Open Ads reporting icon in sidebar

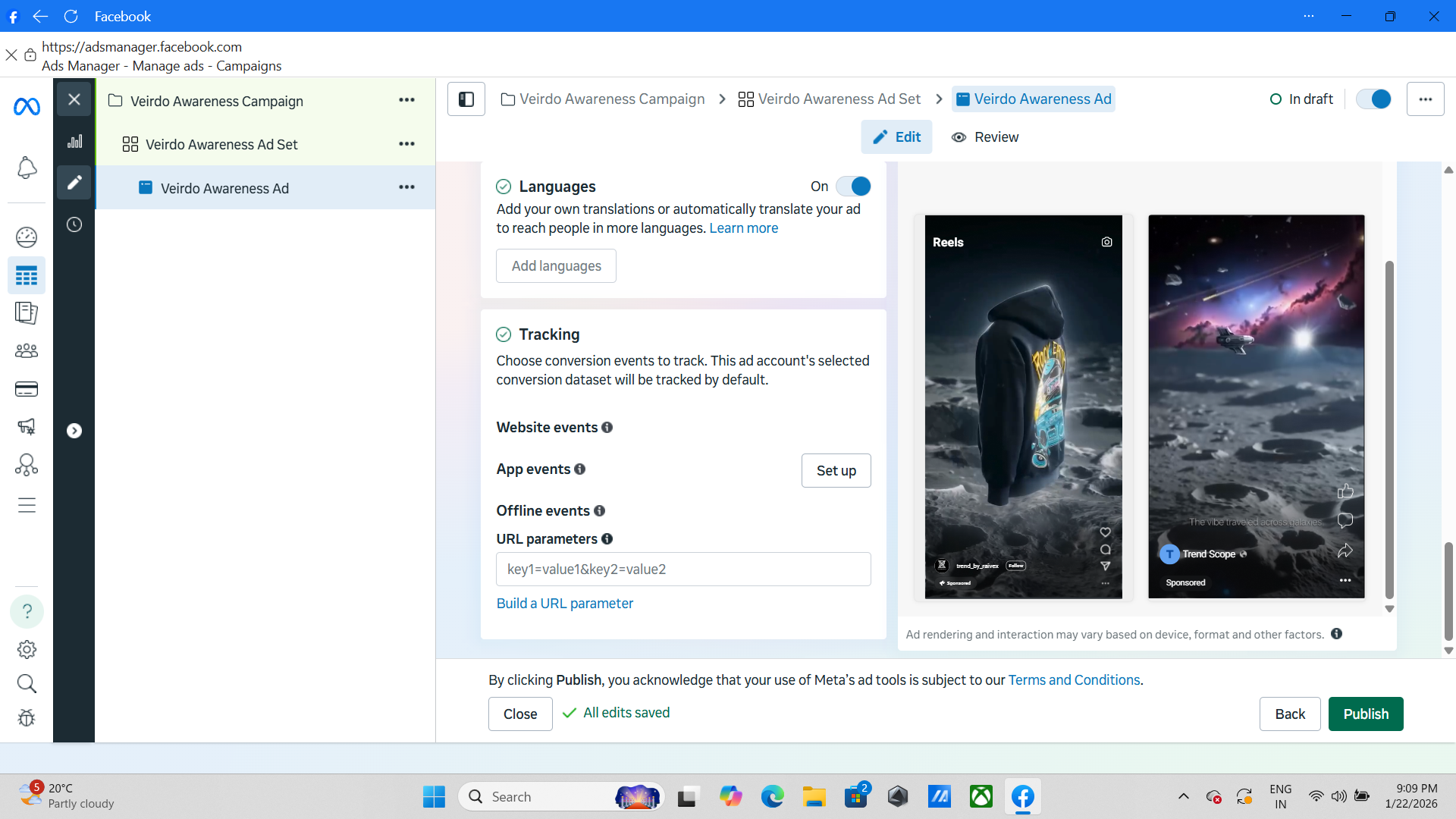pyautogui.click(x=27, y=312)
